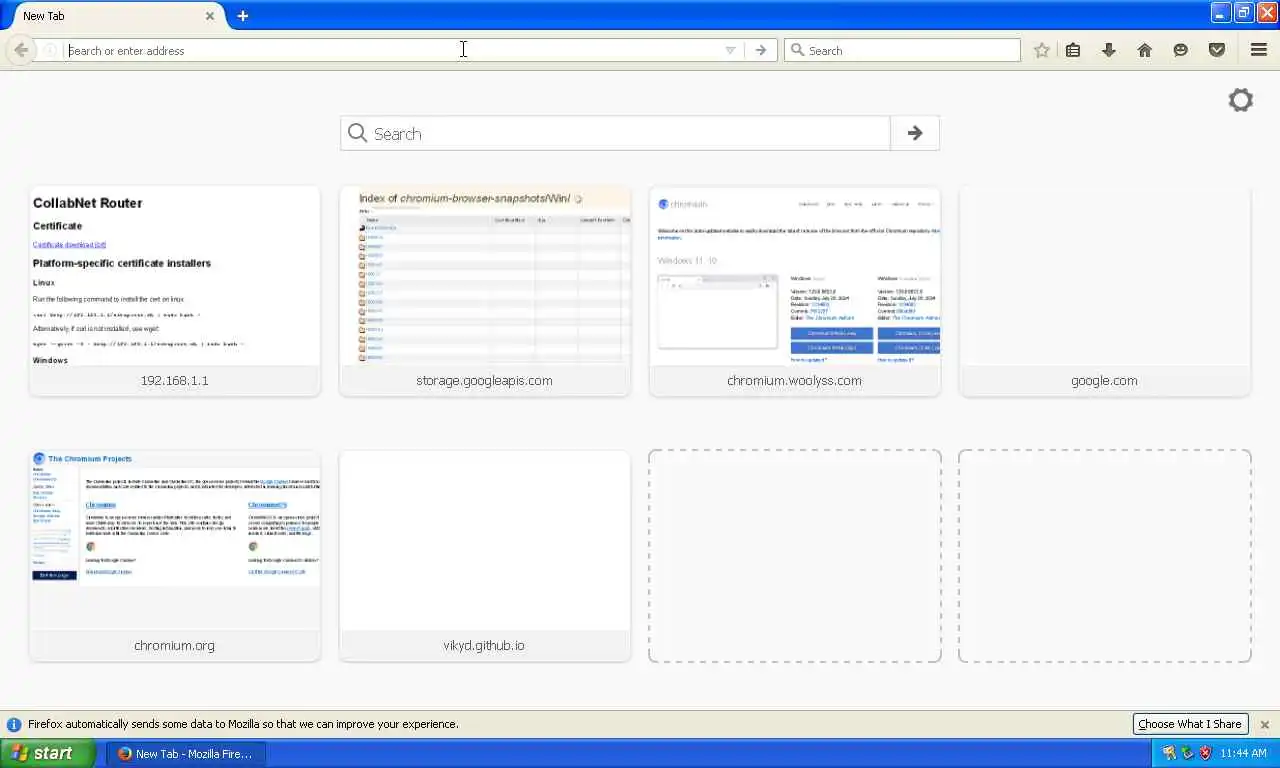Bookmark this page with star icon
The width and height of the screenshot is (1280, 768).
pos(1042,50)
